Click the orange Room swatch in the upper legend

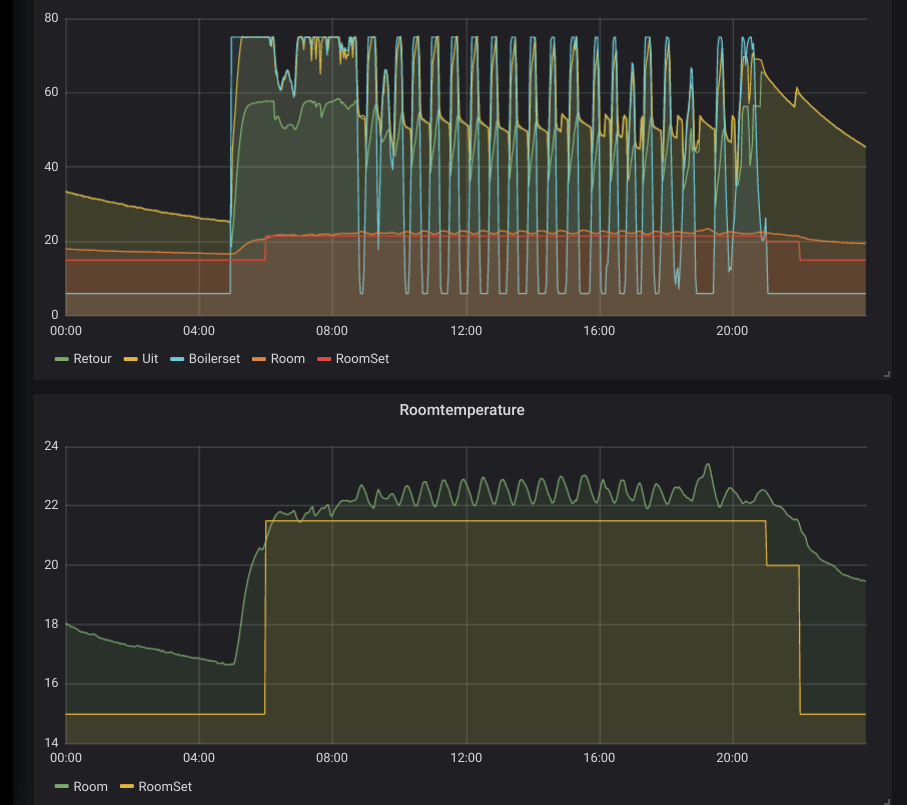tap(259, 359)
